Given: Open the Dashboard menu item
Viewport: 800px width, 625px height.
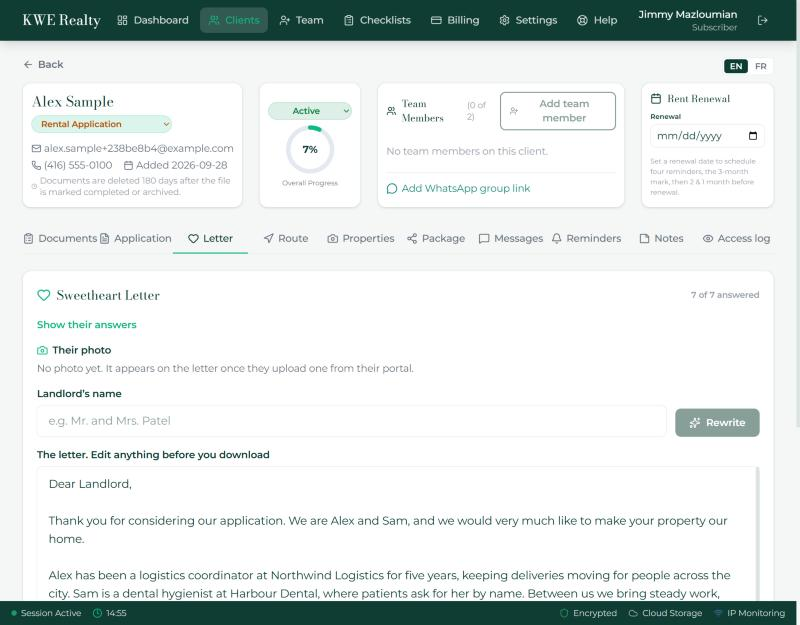Looking at the screenshot, I should click(153, 20).
